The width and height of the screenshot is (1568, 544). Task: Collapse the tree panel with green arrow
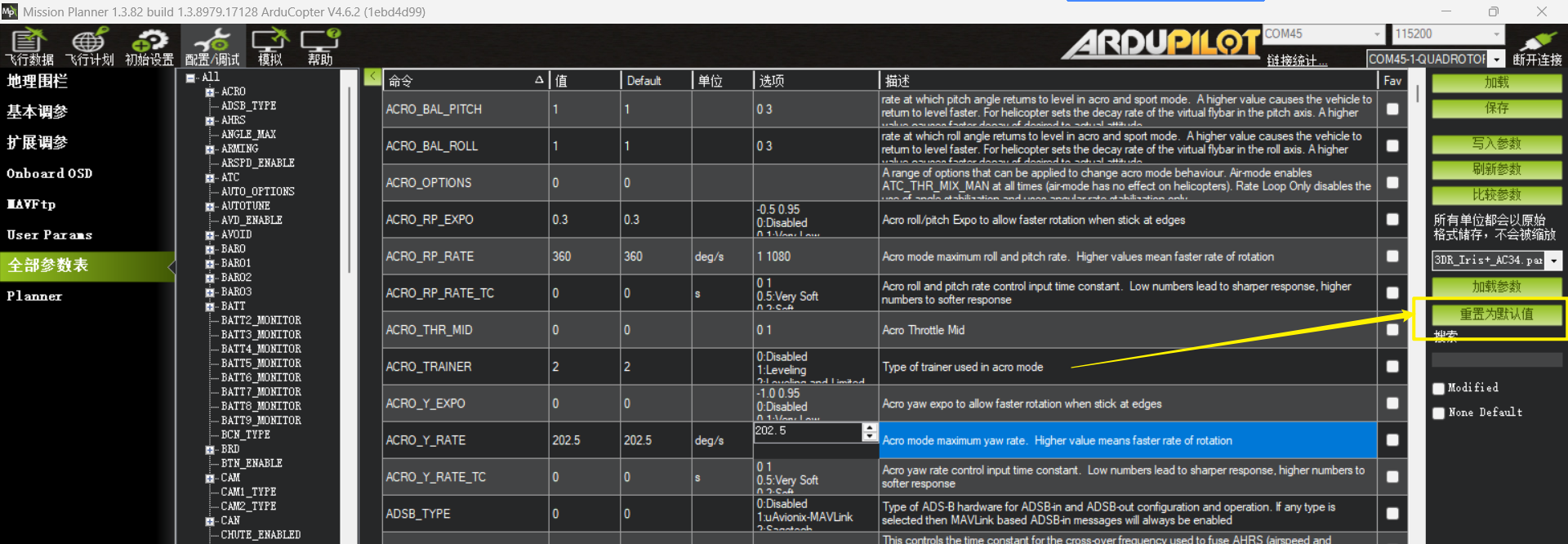click(x=372, y=77)
